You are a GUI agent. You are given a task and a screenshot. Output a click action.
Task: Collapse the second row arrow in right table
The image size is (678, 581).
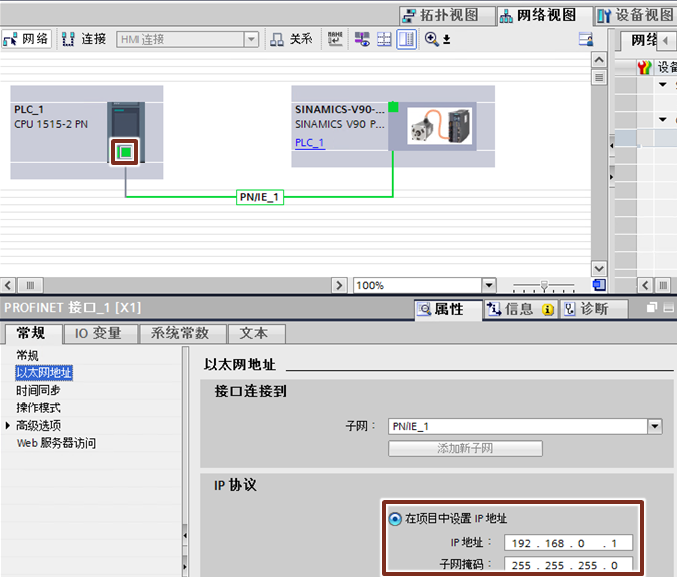pos(662,119)
